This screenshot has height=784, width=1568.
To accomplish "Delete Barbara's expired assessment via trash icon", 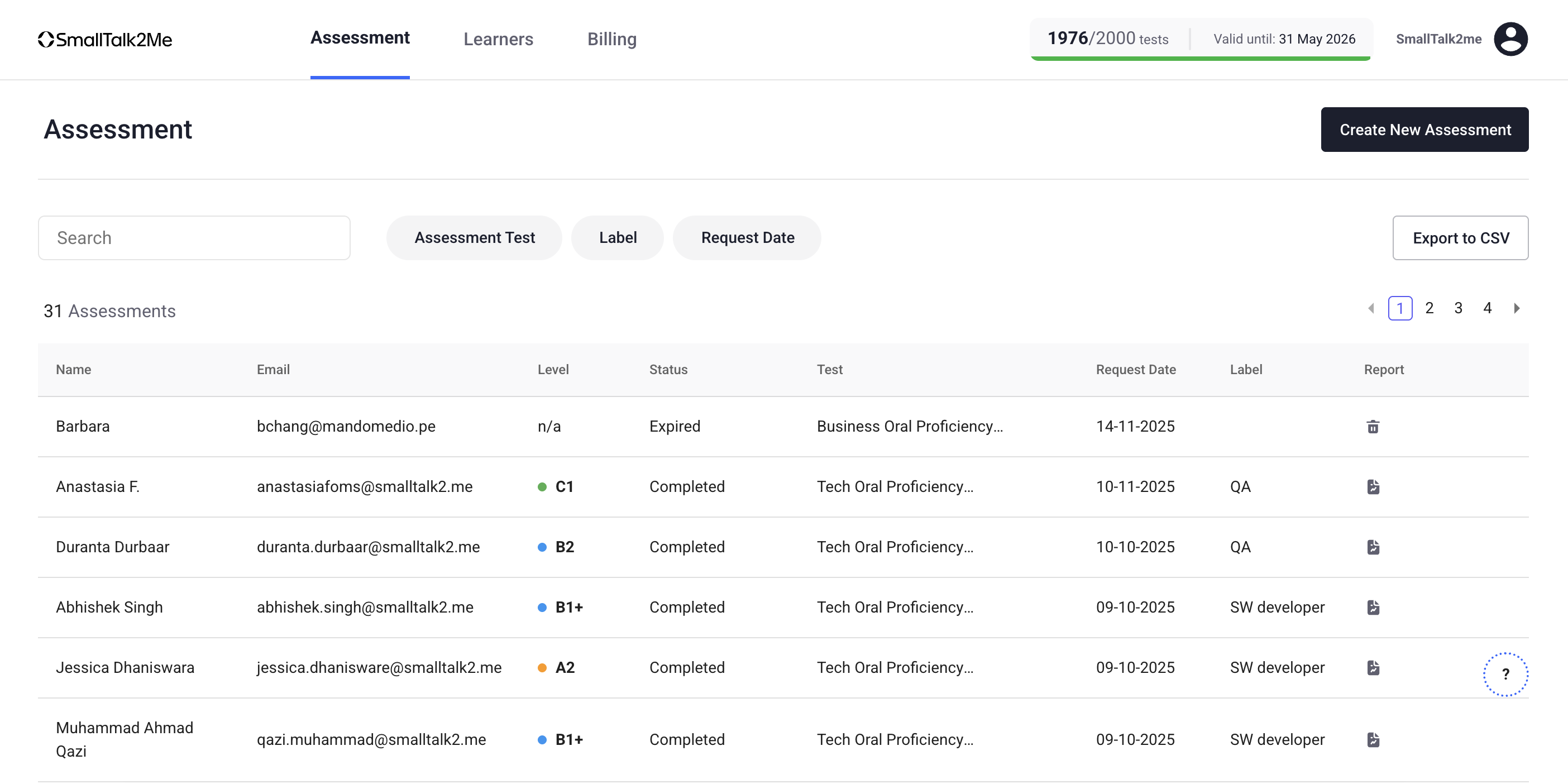I will coord(1373,426).
